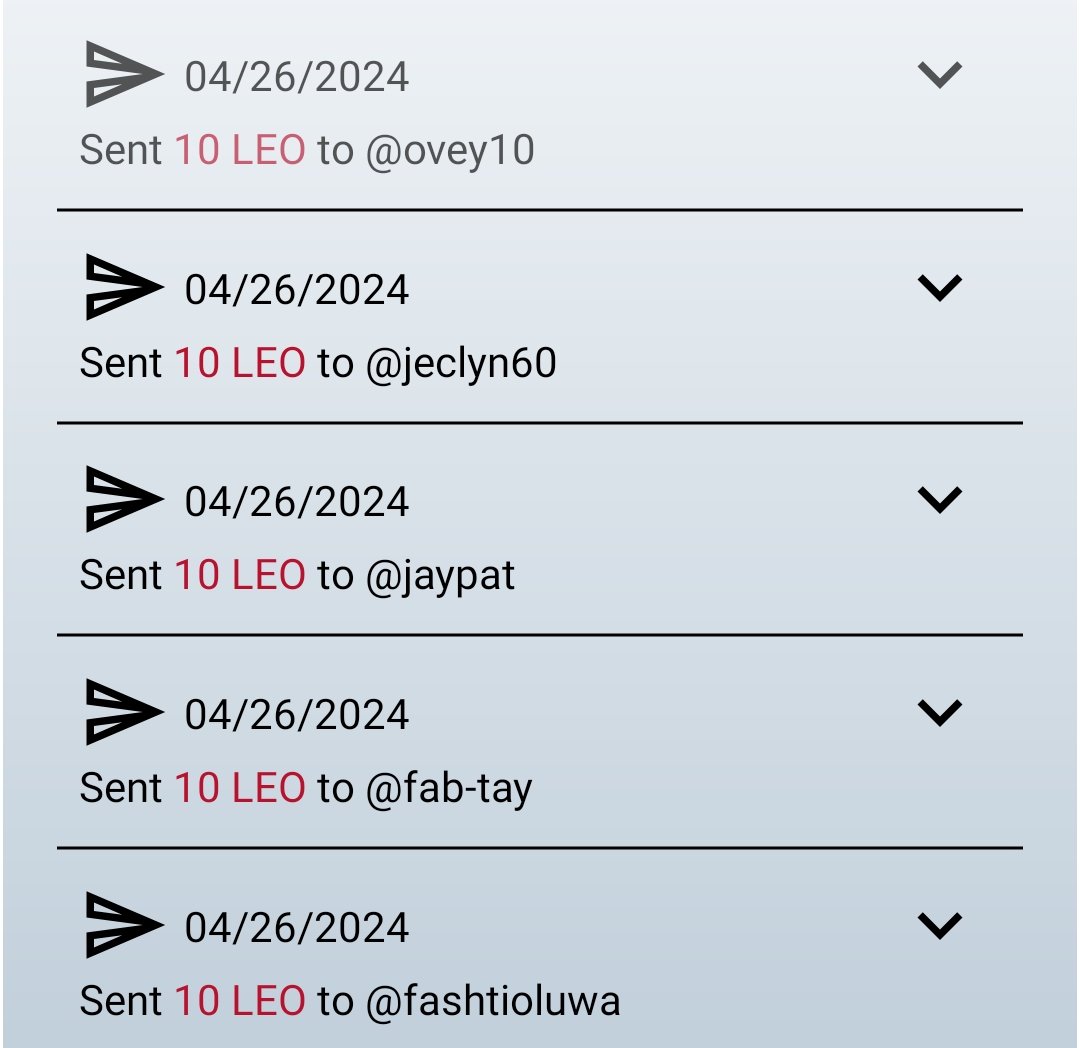Click the send icon beside the jeclyn60 transfer
This screenshot has width=1080, height=1048.
click(x=125, y=287)
